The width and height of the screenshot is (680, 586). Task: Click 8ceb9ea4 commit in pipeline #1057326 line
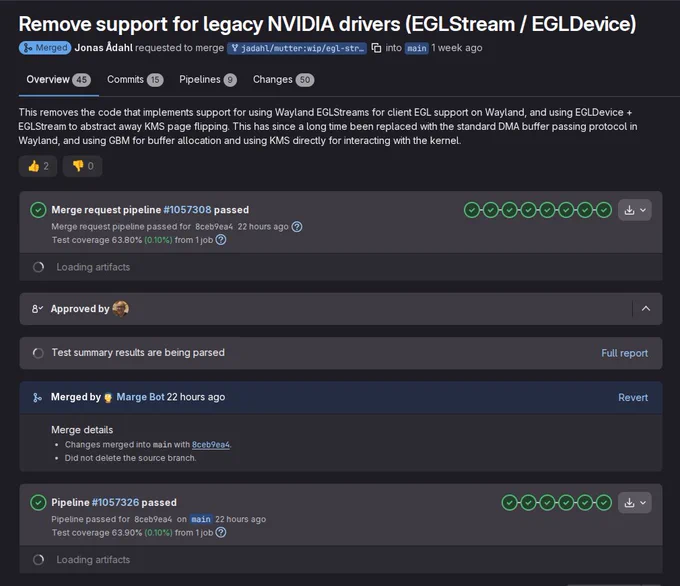(153, 520)
